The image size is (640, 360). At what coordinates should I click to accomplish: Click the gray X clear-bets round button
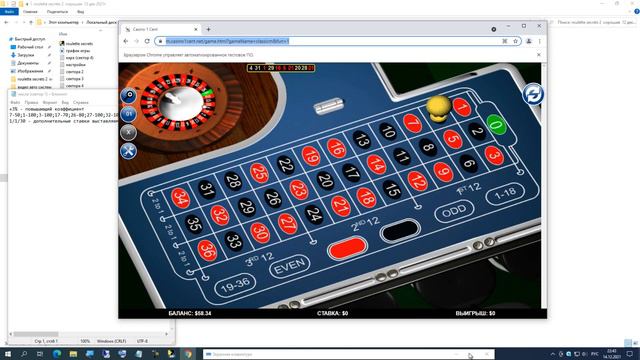(x=129, y=132)
